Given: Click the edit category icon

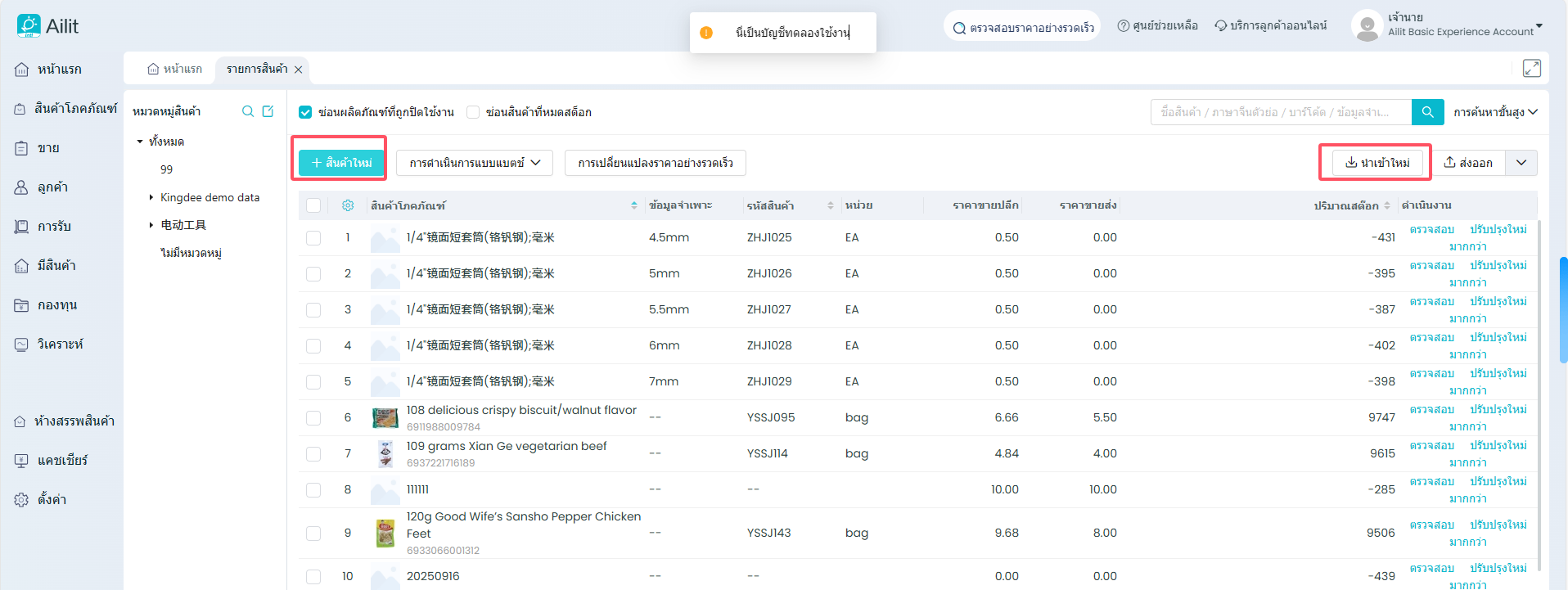Looking at the screenshot, I should coord(268,111).
